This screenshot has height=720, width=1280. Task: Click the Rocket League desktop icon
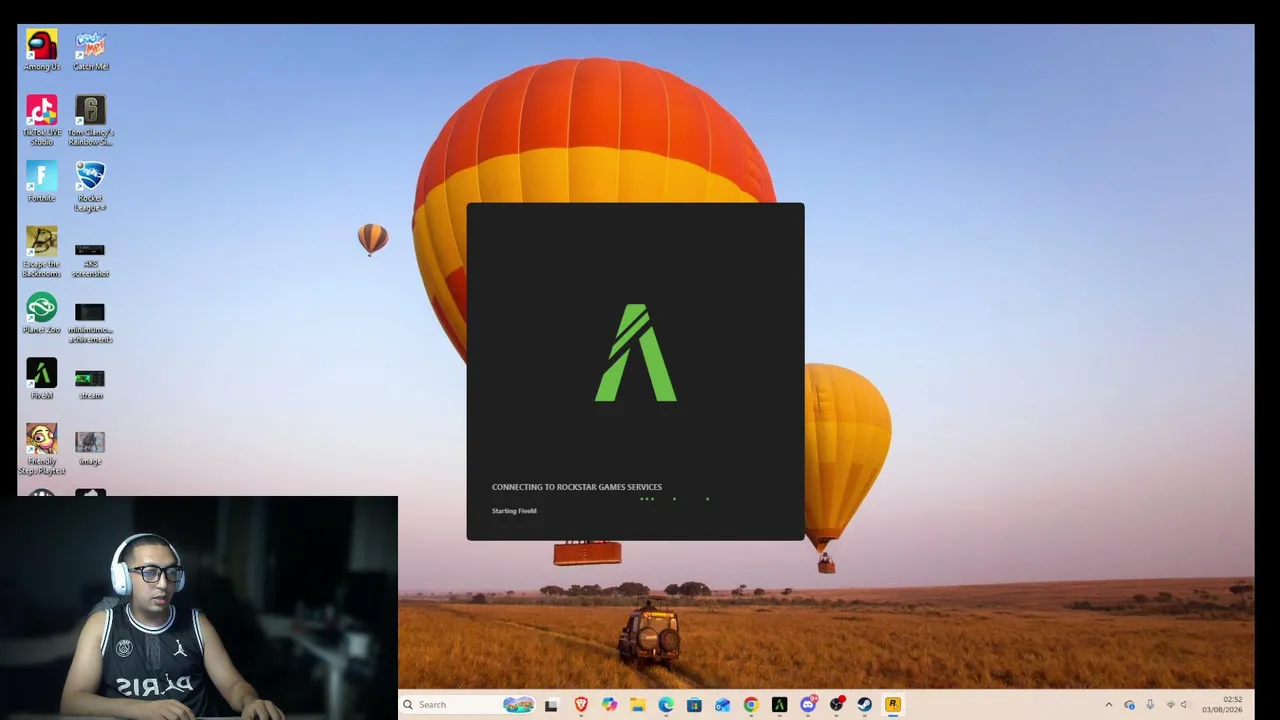pyautogui.click(x=90, y=186)
